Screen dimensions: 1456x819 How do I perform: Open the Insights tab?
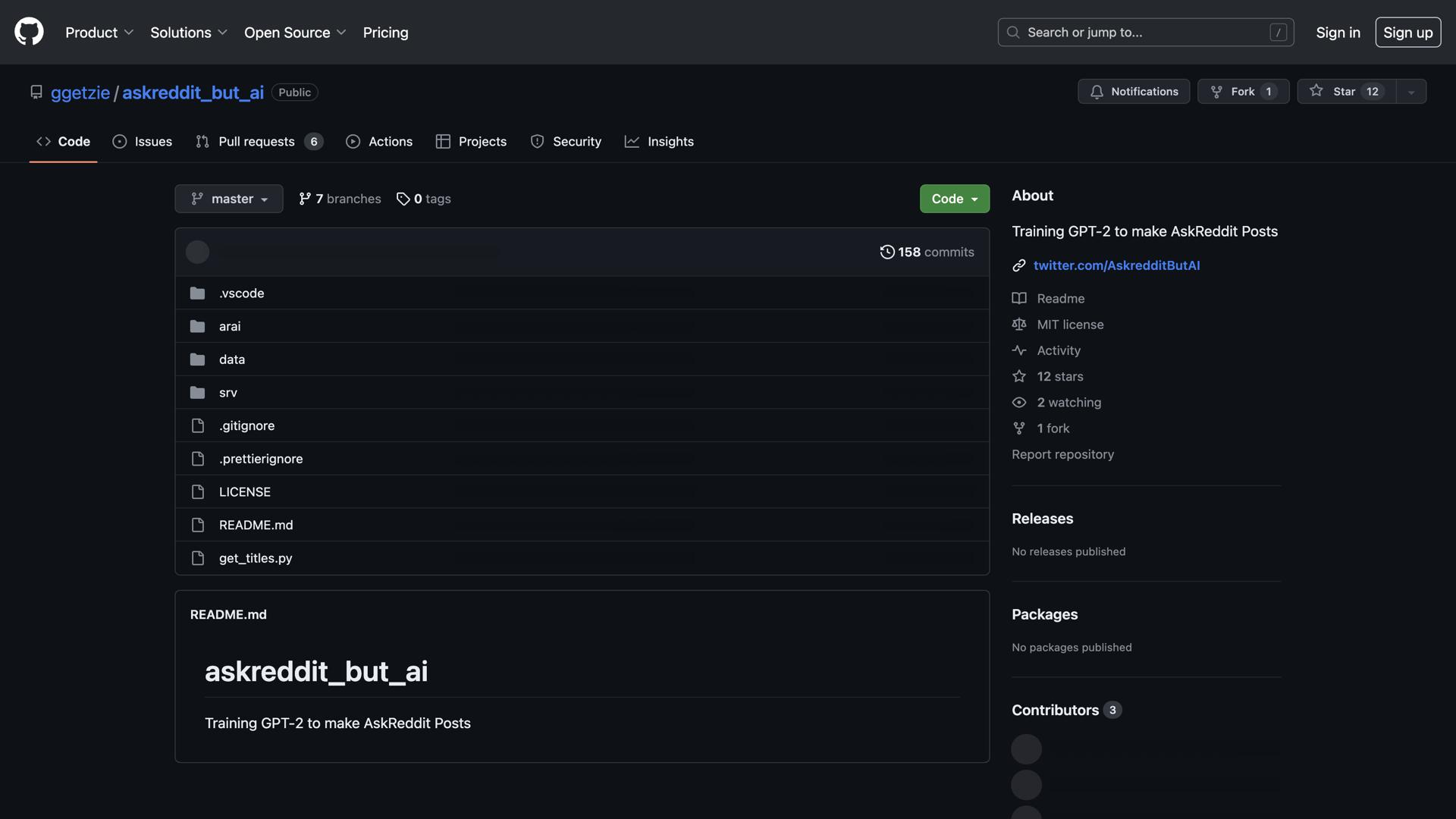pos(659,142)
